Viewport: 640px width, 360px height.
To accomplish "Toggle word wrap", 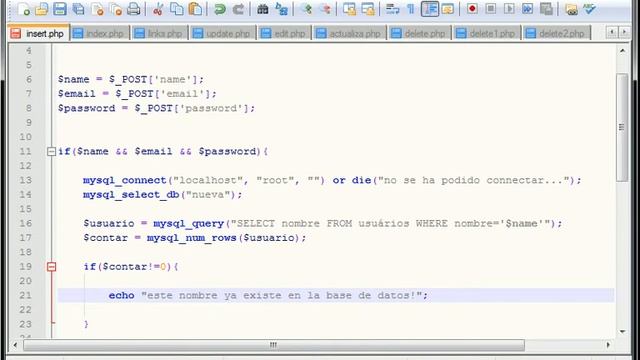I will point(393,9).
